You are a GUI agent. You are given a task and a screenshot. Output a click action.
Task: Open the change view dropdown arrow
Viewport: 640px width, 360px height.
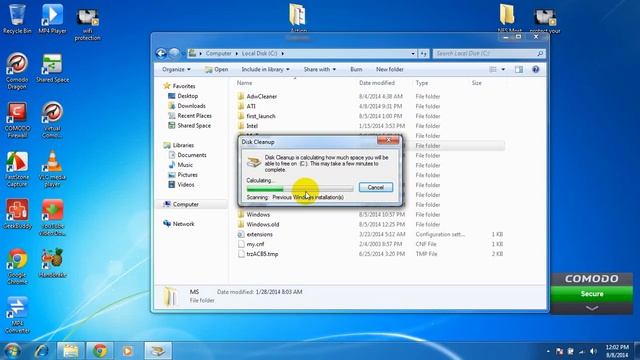[x=503, y=69]
